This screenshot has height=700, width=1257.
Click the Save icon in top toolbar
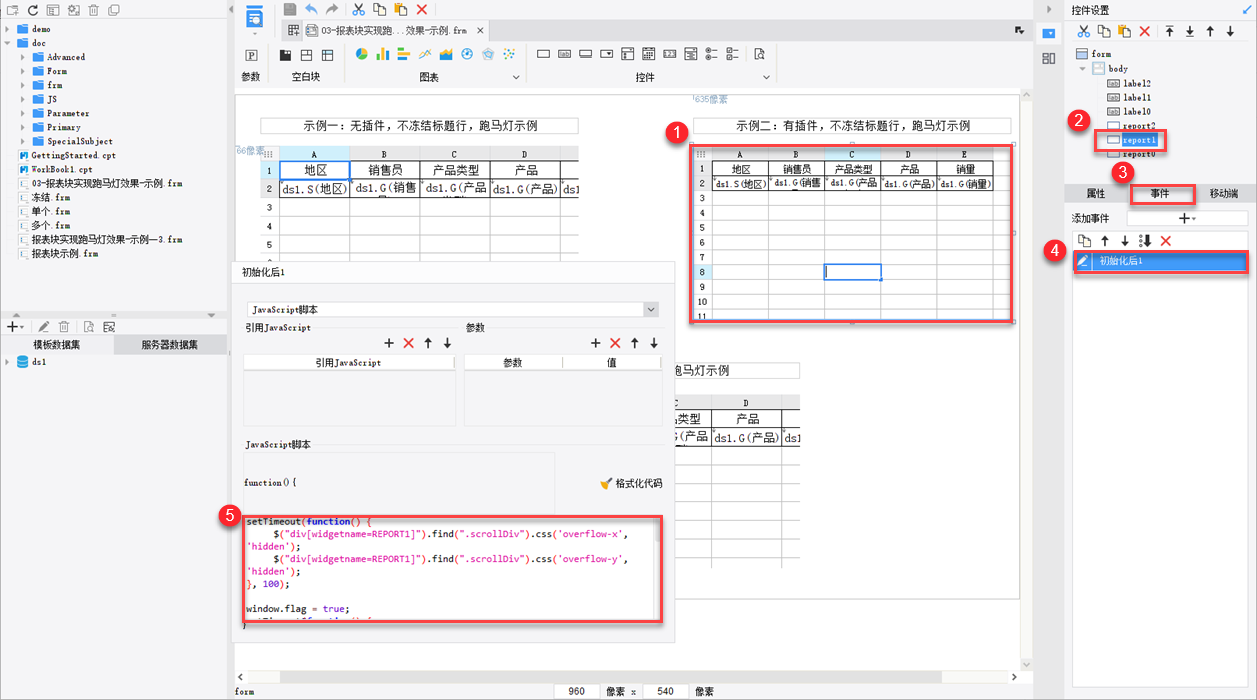click(x=289, y=9)
